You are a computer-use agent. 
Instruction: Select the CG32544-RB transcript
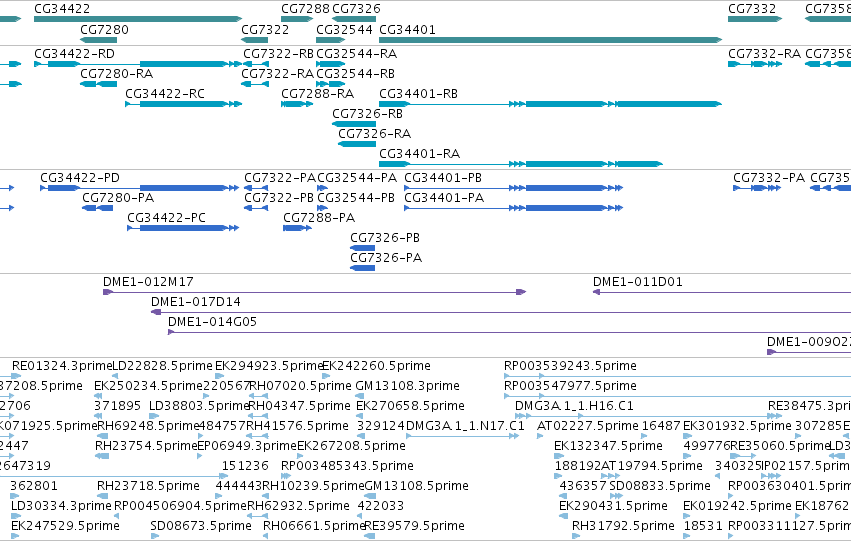331,84
